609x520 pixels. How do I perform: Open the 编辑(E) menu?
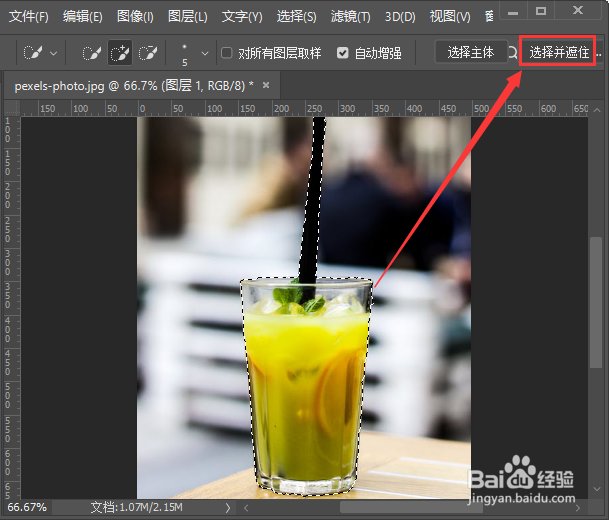coord(83,17)
